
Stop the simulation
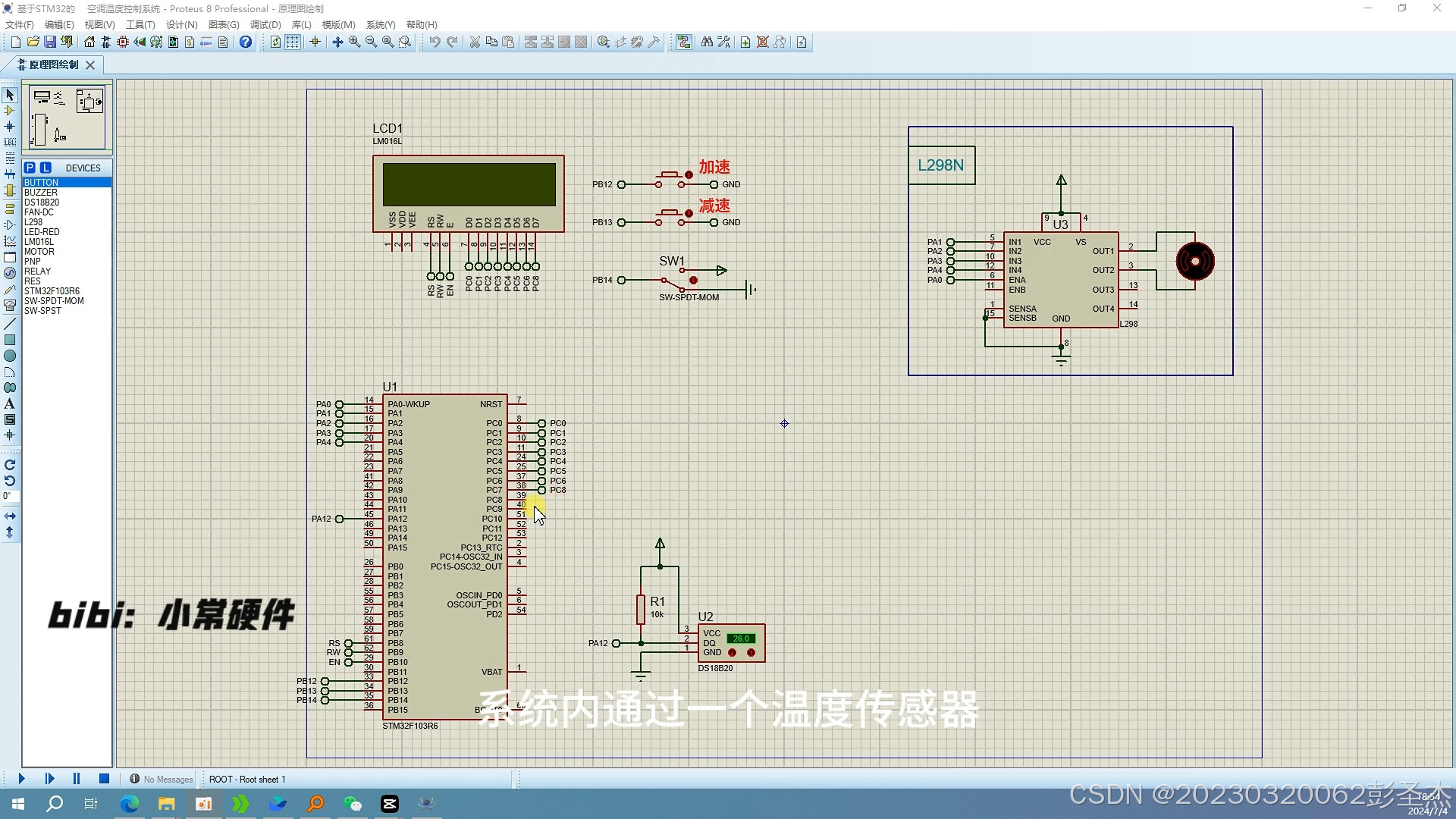click(x=104, y=779)
